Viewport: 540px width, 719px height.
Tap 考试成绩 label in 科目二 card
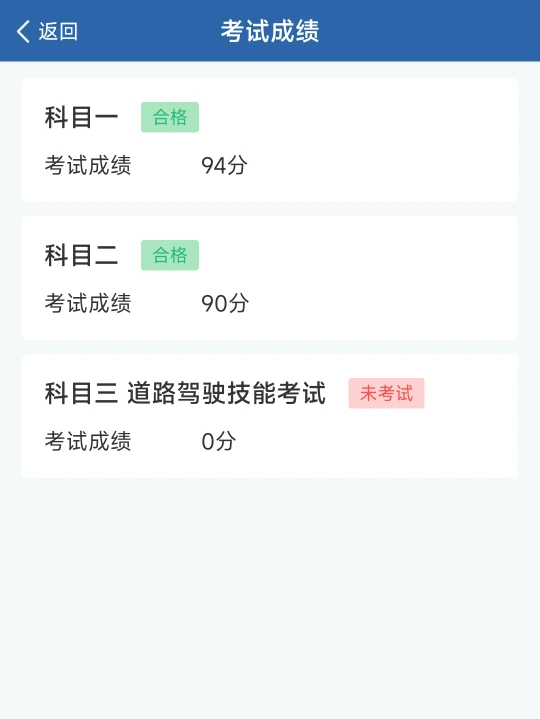(88, 303)
